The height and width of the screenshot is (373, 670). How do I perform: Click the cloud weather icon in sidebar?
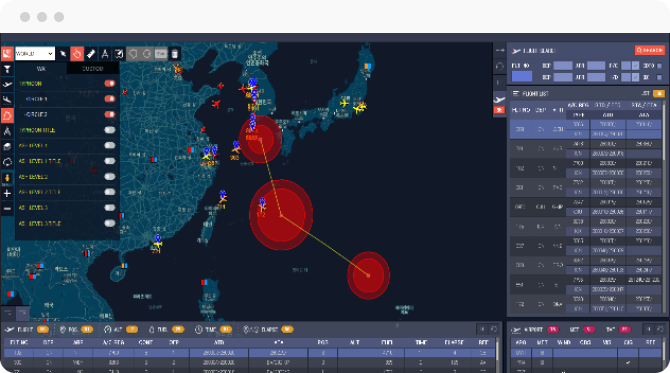click(x=7, y=162)
